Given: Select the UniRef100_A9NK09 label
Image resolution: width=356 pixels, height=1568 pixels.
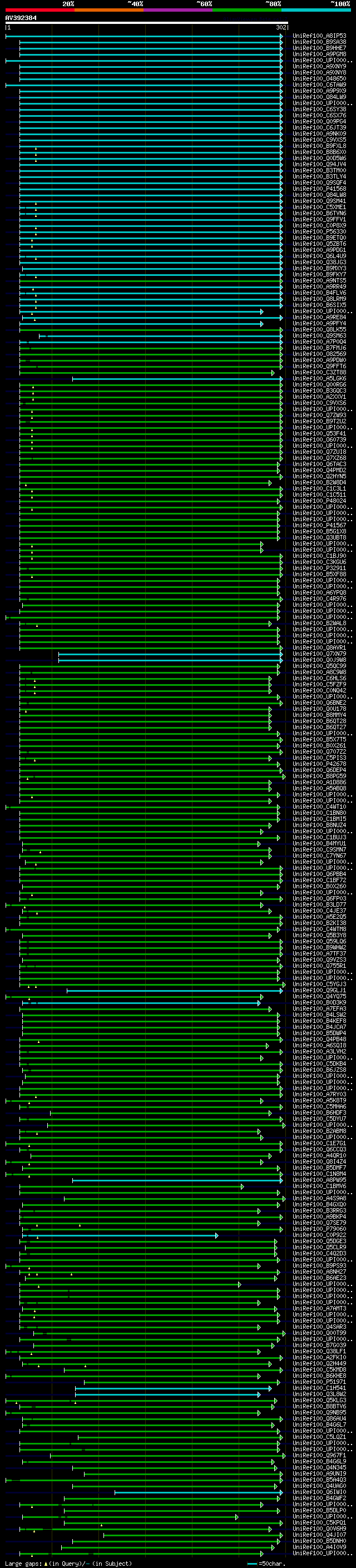Looking at the screenshot, I should click(319, 134).
